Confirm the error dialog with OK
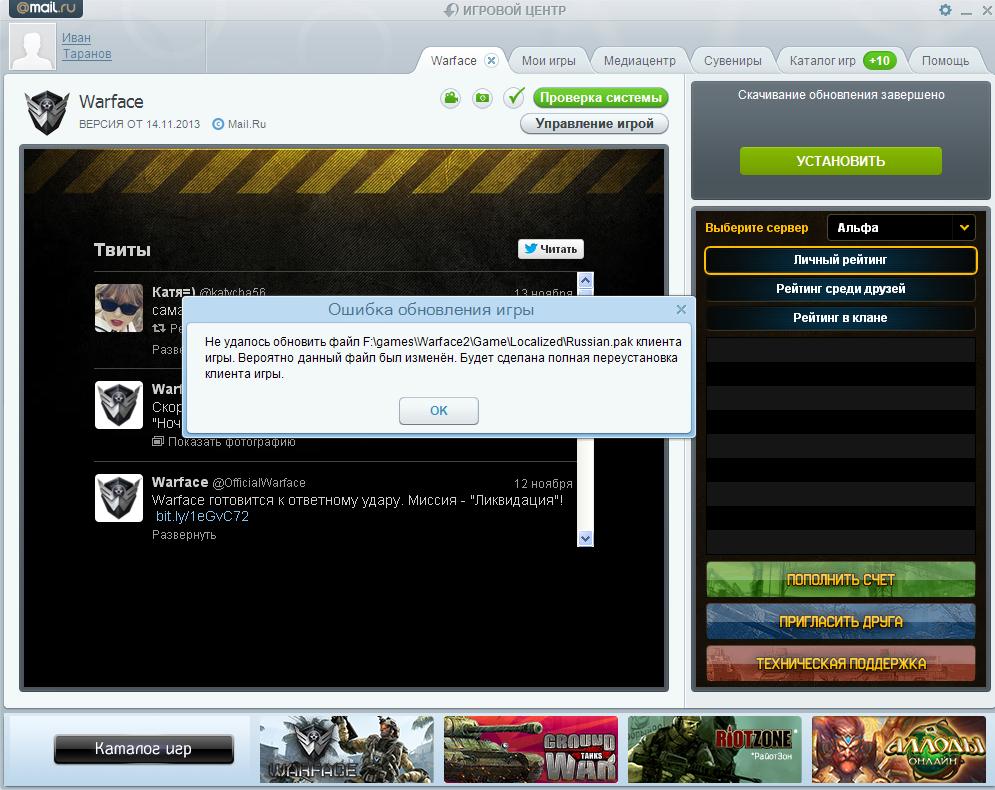 point(438,411)
